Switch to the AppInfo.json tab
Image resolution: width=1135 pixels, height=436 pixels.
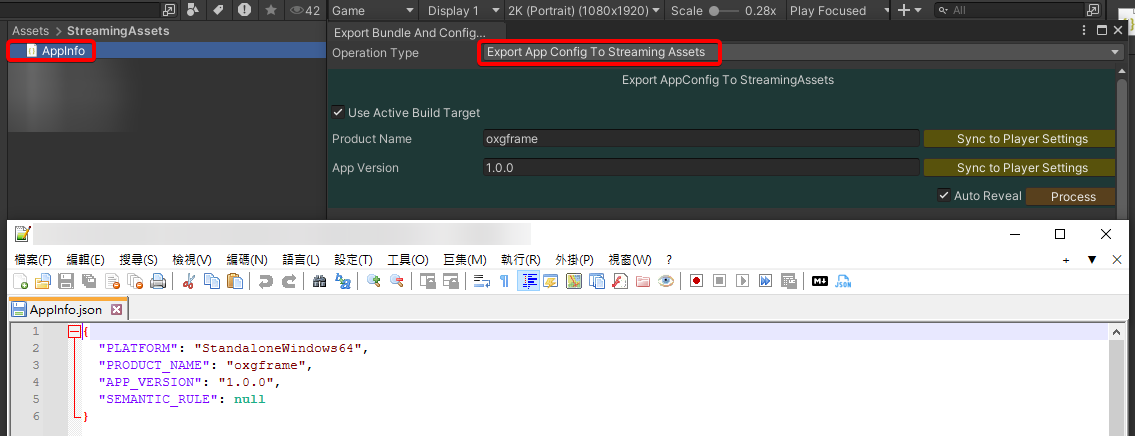65,310
